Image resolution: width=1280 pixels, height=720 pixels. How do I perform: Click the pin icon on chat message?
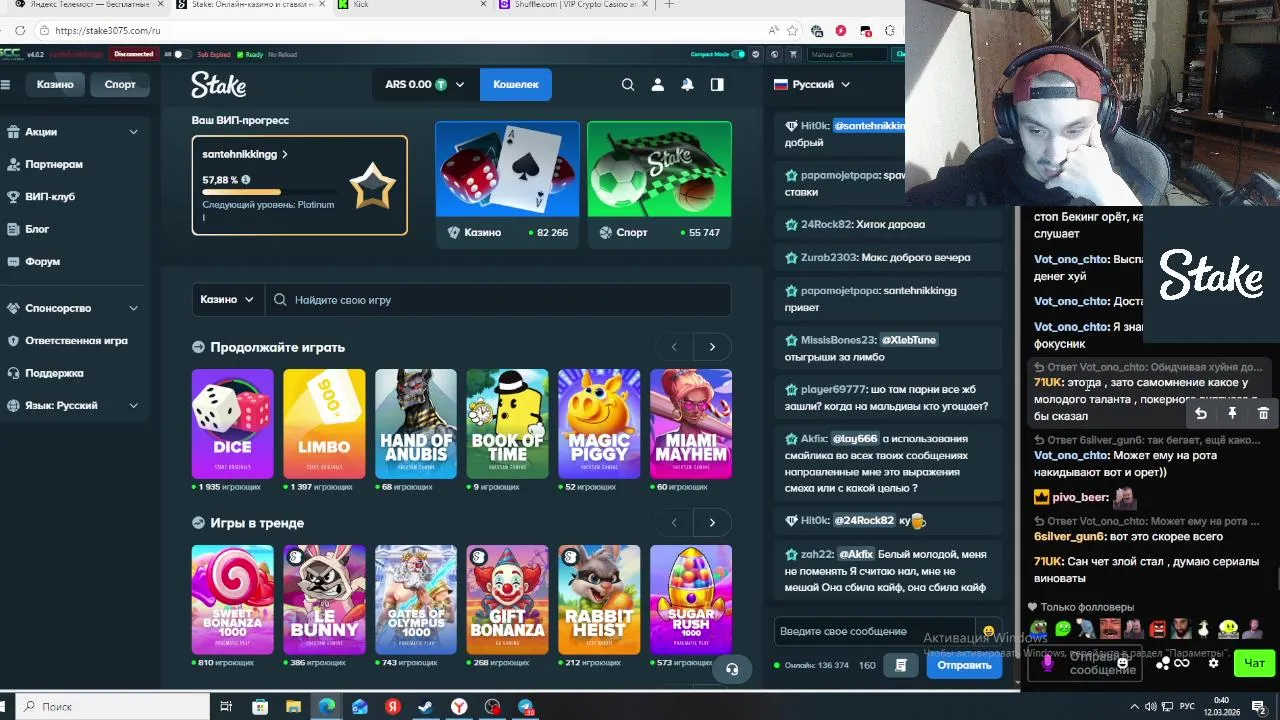pos(1232,413)
